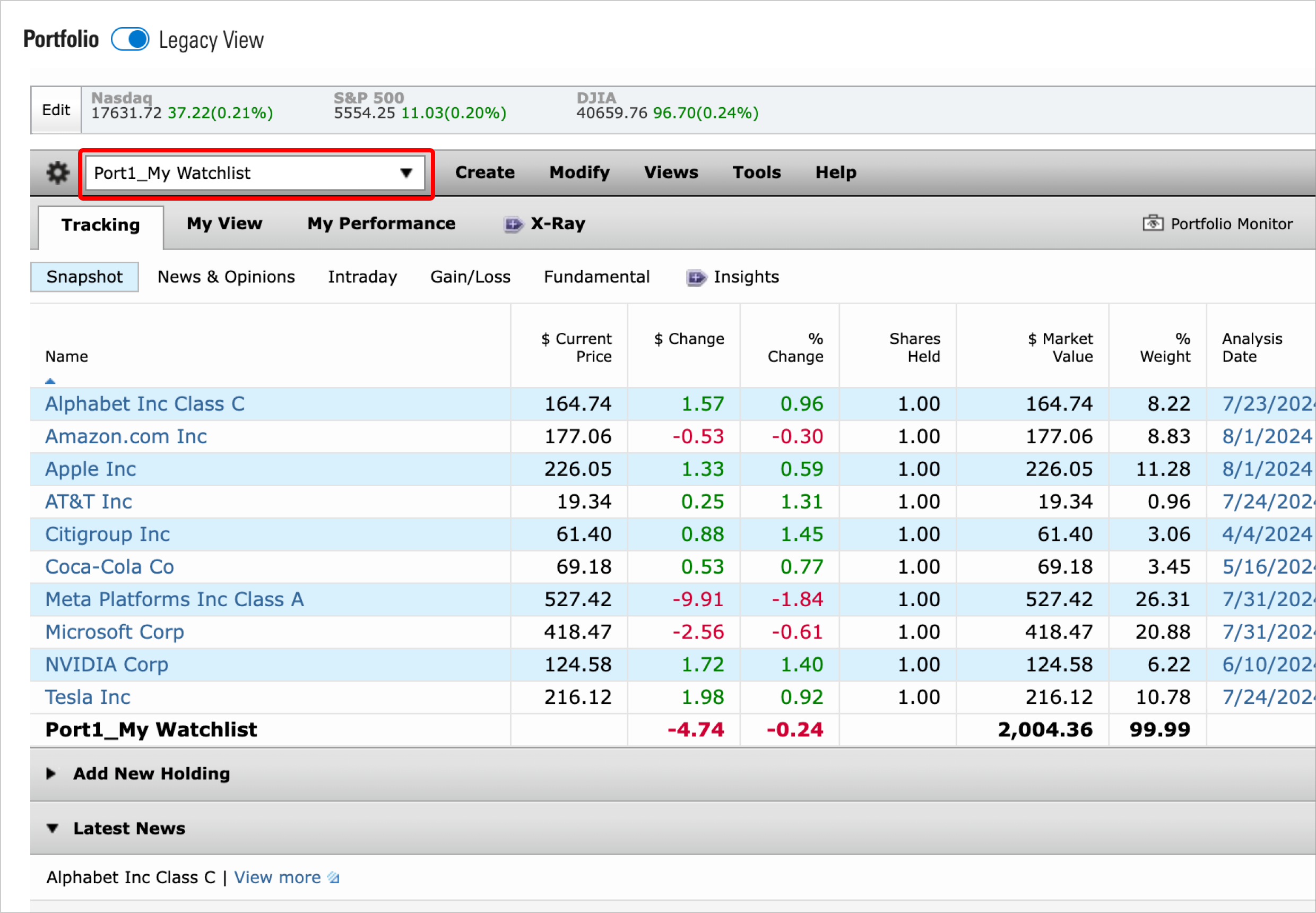Open Amazon analysis date 8/1/2024
The height and width of the screenshot is (913, 1316).
click(x=1267, y=436)
